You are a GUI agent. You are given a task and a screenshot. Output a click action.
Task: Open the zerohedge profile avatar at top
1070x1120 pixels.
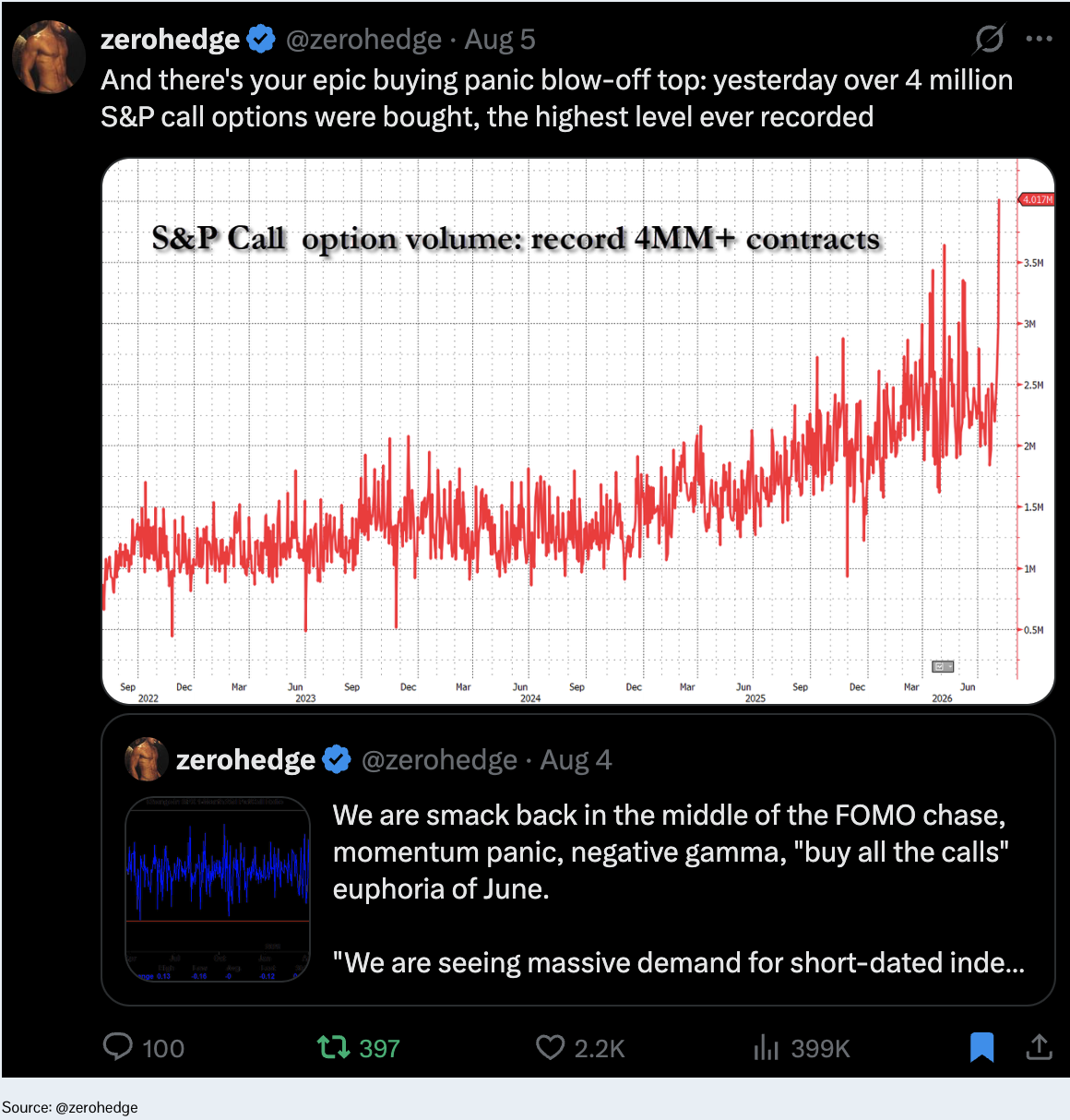pos(48,57)
